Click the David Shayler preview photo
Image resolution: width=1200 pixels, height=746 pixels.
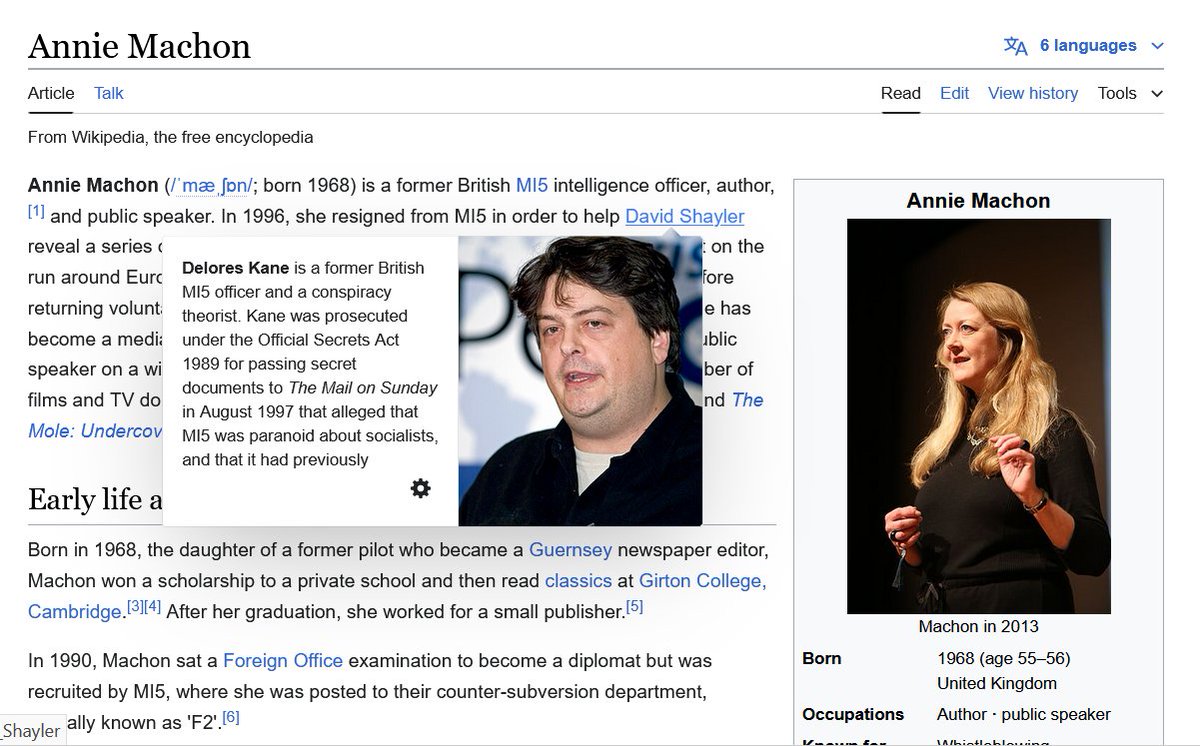(580, 381)
